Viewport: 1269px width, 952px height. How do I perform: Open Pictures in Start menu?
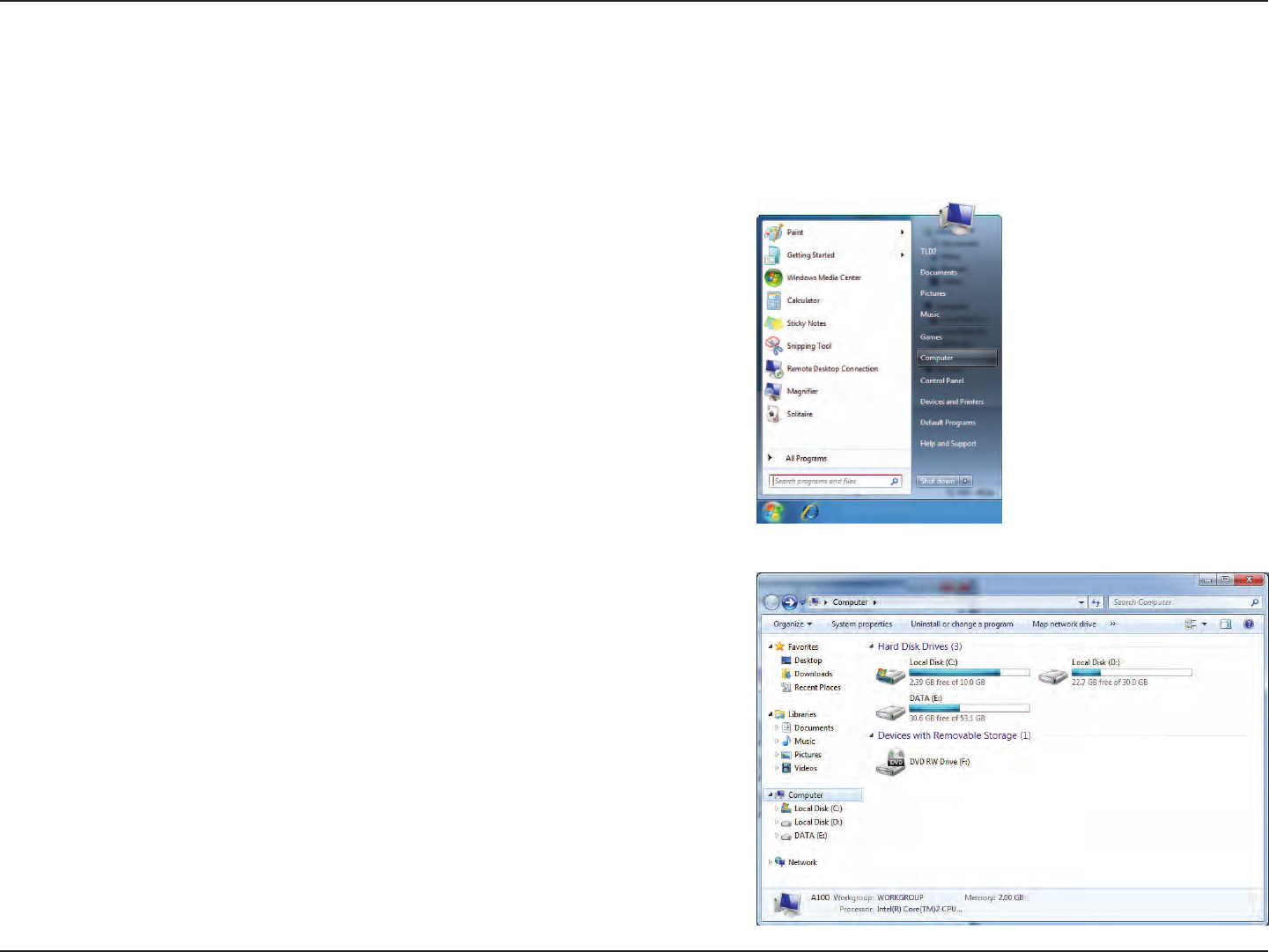click(x=933, y=294)
